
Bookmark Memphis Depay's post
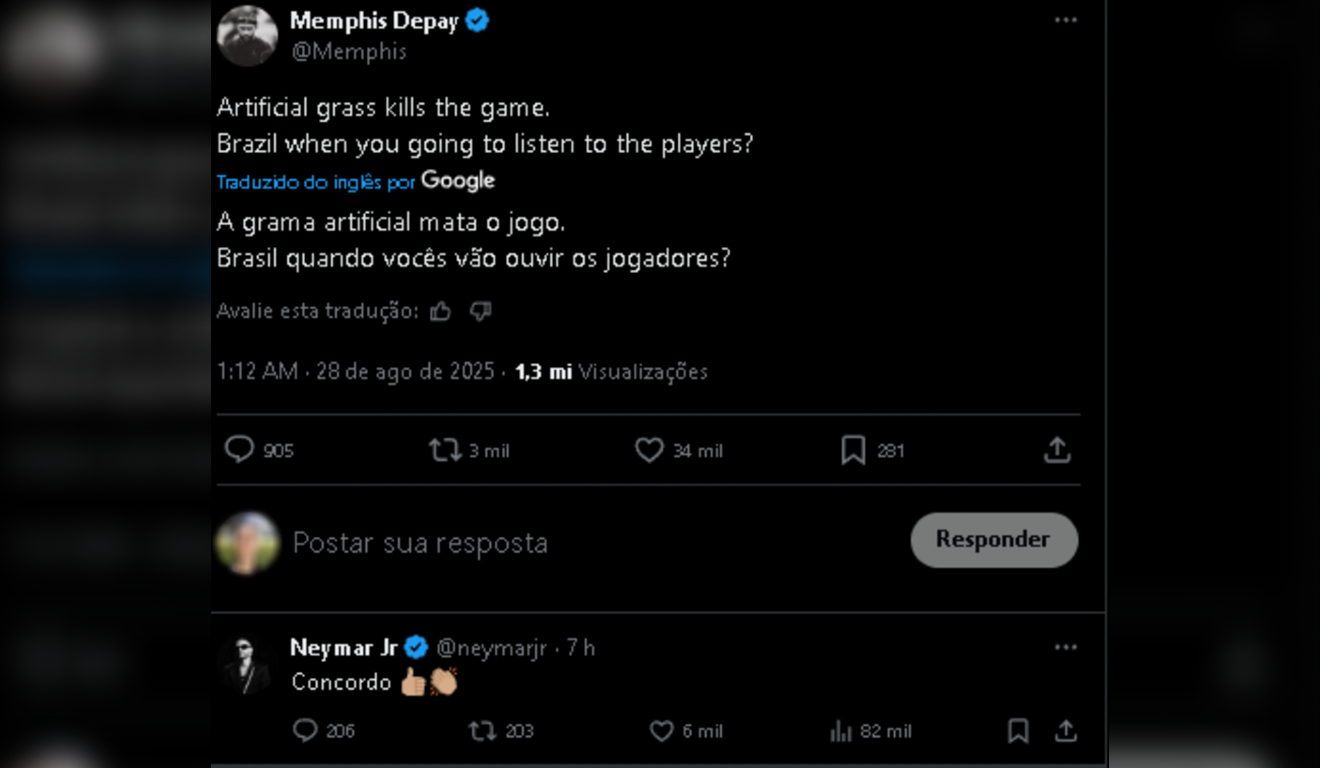pyautogui.click(x=853, y=450)
